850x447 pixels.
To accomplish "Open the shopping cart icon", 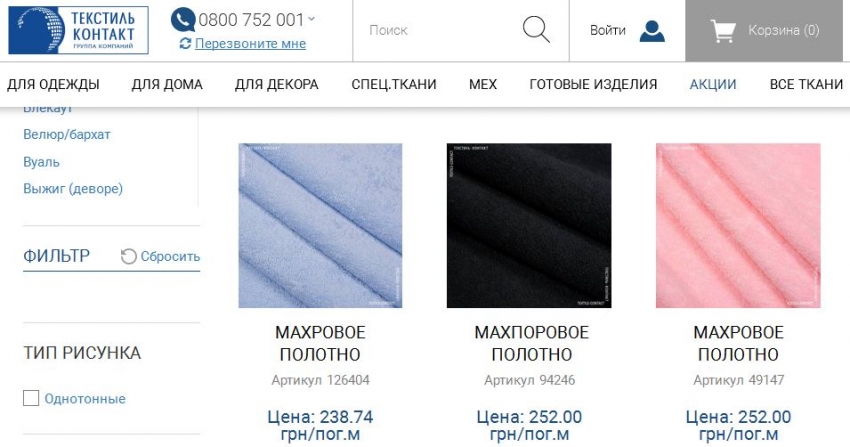I will [723, 31].
